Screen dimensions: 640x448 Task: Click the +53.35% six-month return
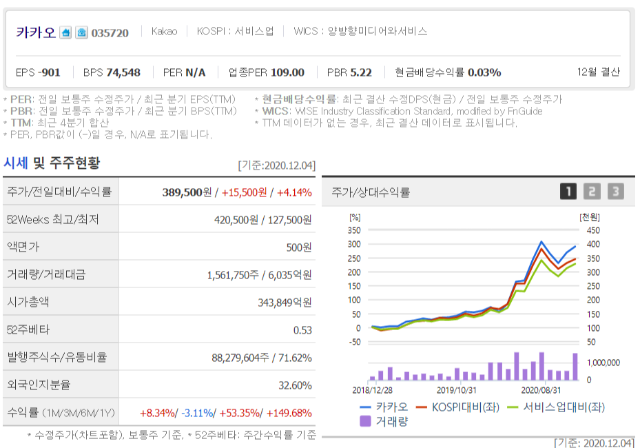tap(240, 413)
